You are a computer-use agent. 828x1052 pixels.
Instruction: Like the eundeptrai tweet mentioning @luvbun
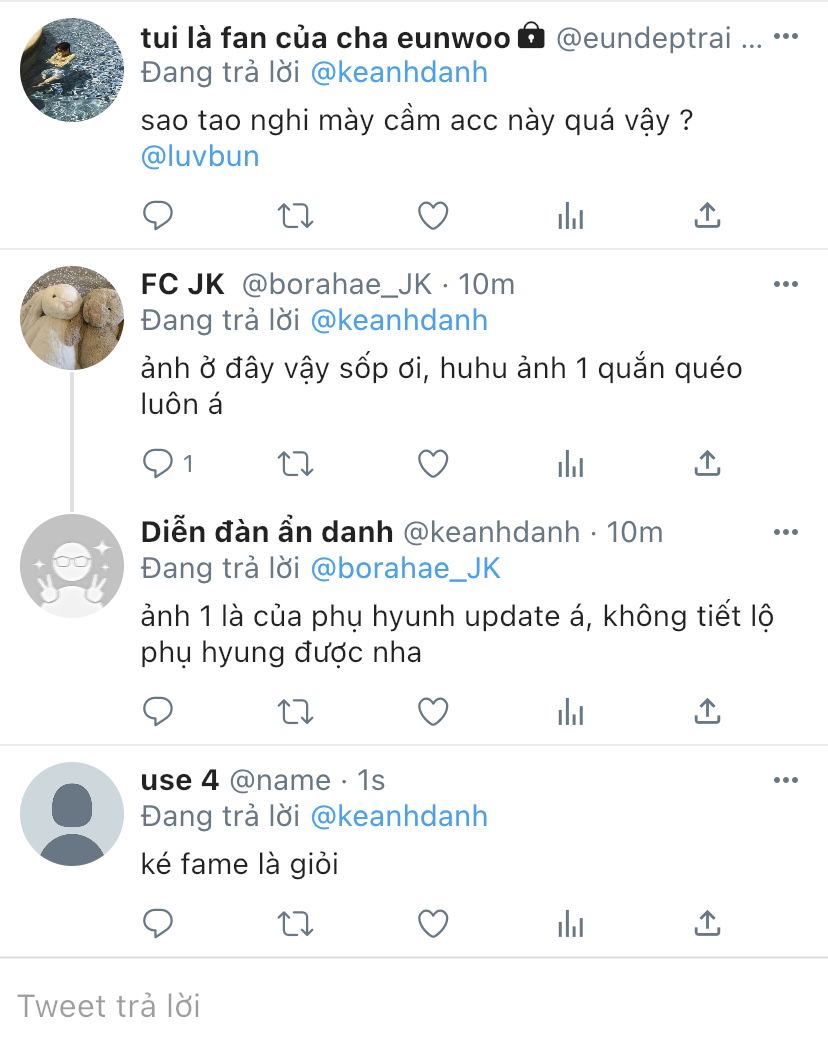433,216
